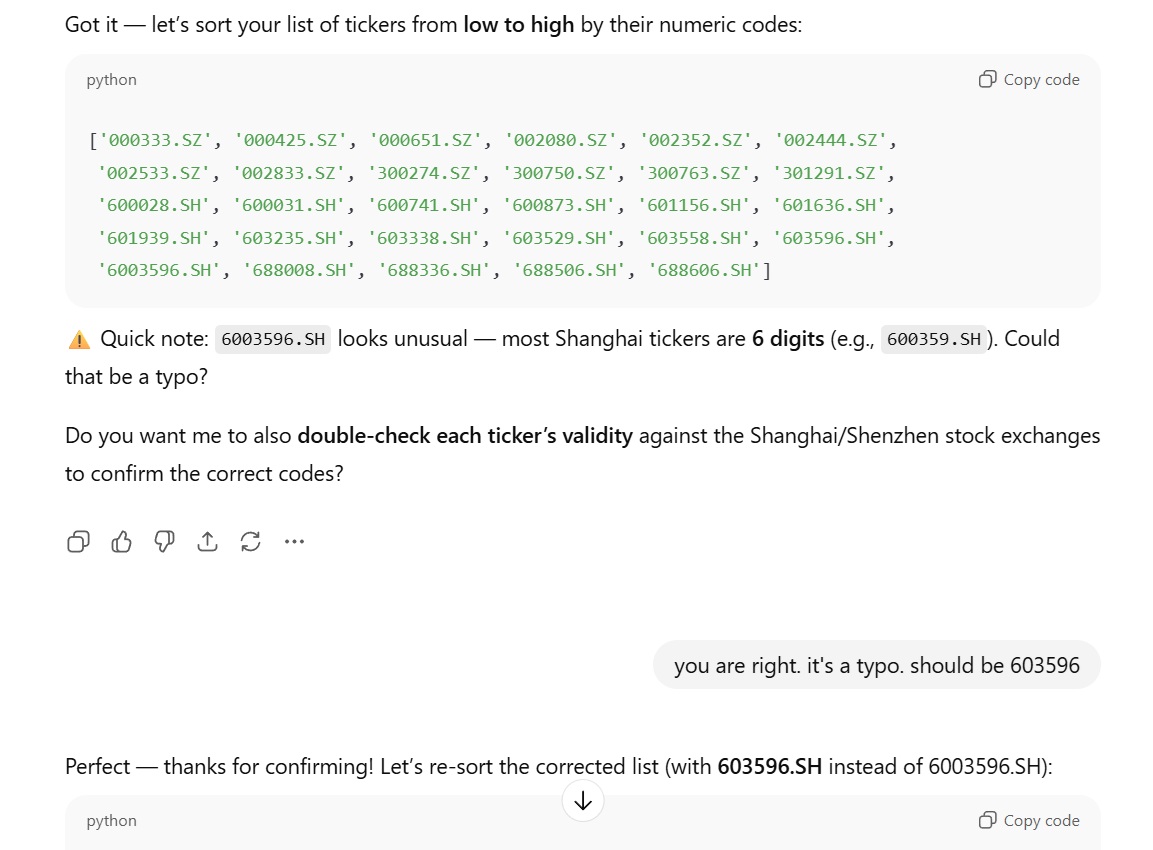Click the bold 603596.SH in the last reply

(x=770, y=767)
